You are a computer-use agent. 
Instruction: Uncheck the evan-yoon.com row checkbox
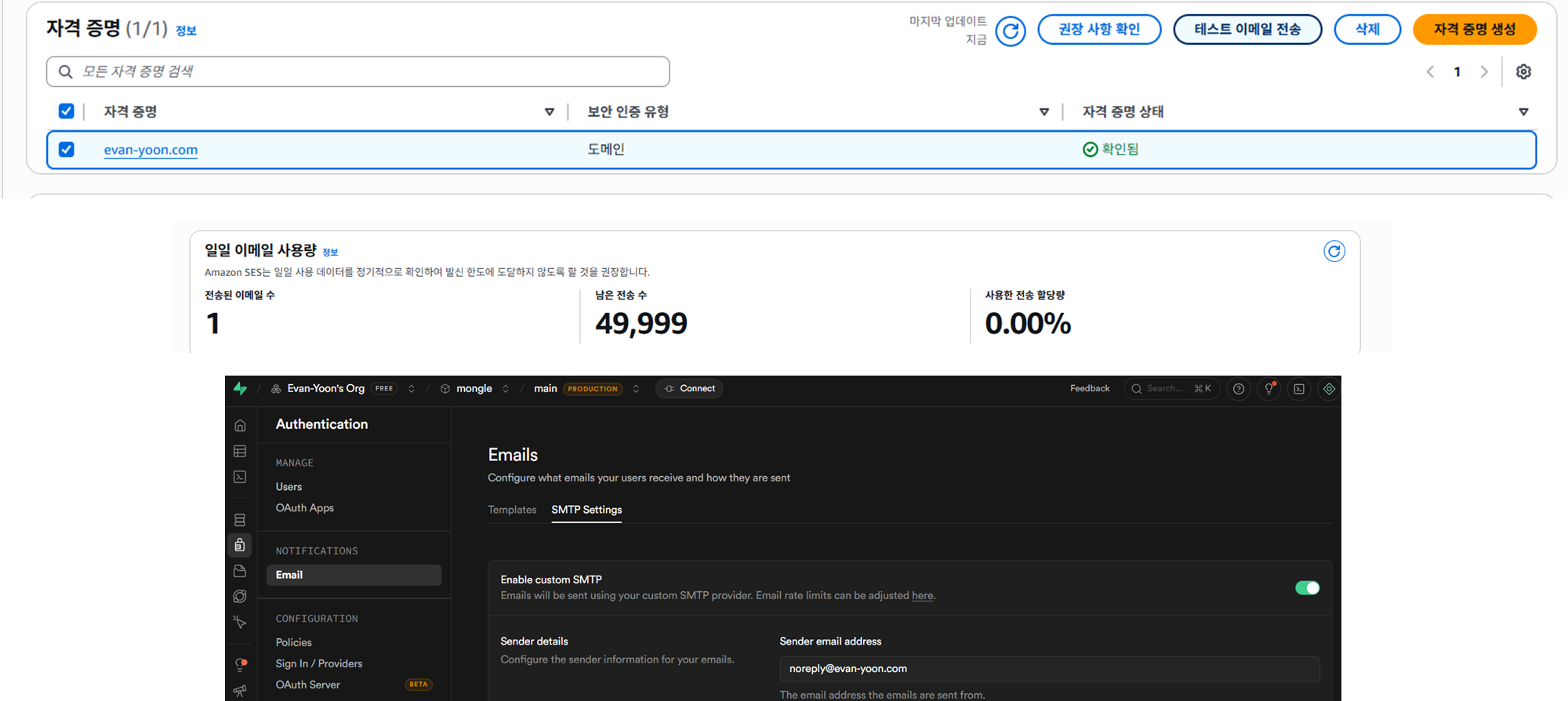point(67,149)
